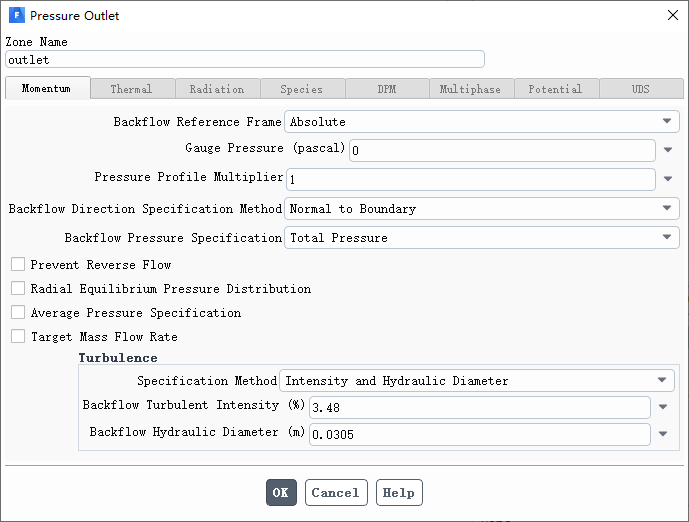689x522 pixels.
Task: Click the Zone Name text field
Action: 245,59
